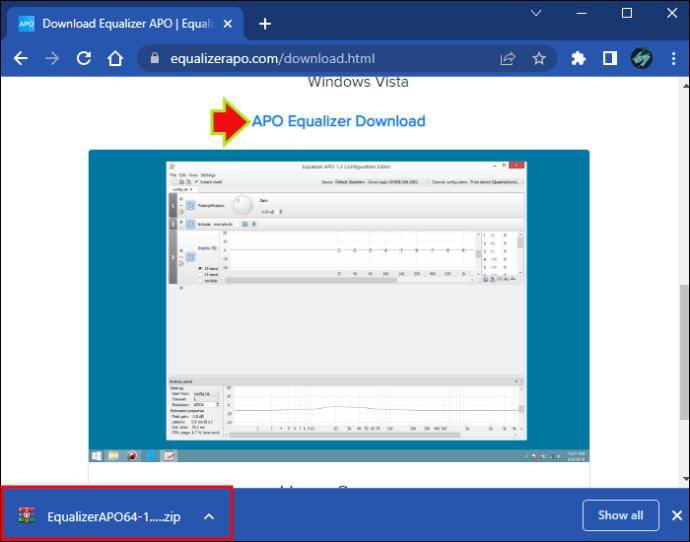
Task: Click the APO Equalizer Download link
Action: 338,121
